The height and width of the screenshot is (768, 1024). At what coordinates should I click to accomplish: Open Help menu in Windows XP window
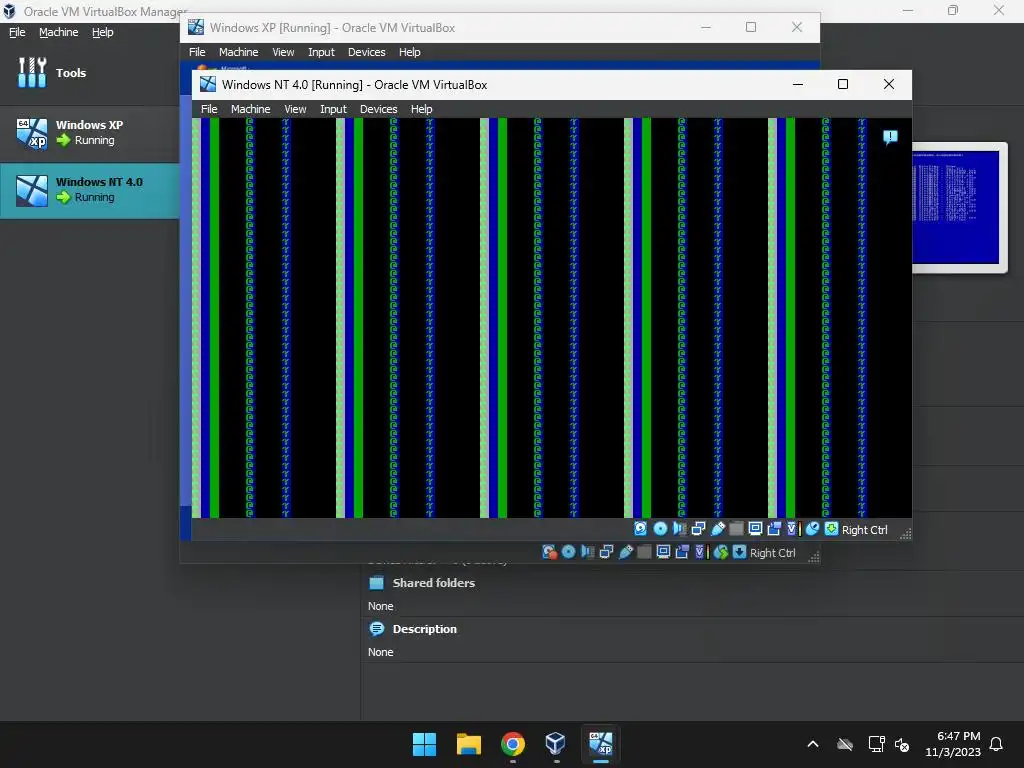pos(409,52)
